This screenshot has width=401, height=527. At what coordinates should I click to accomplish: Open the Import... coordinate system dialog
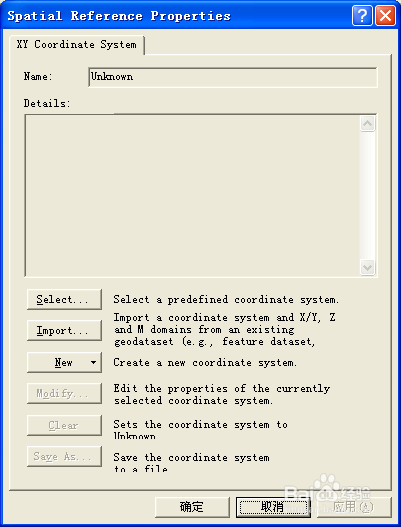click(64, 331)
